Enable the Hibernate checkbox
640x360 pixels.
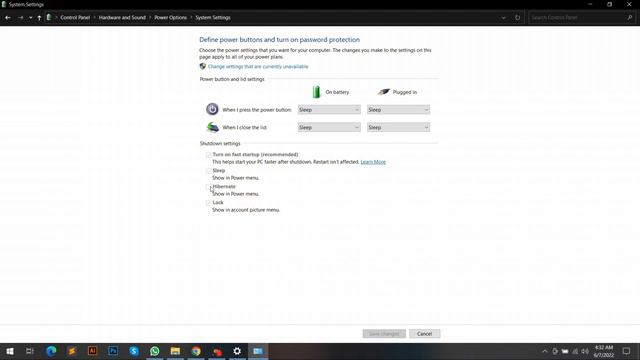[208, 187]
